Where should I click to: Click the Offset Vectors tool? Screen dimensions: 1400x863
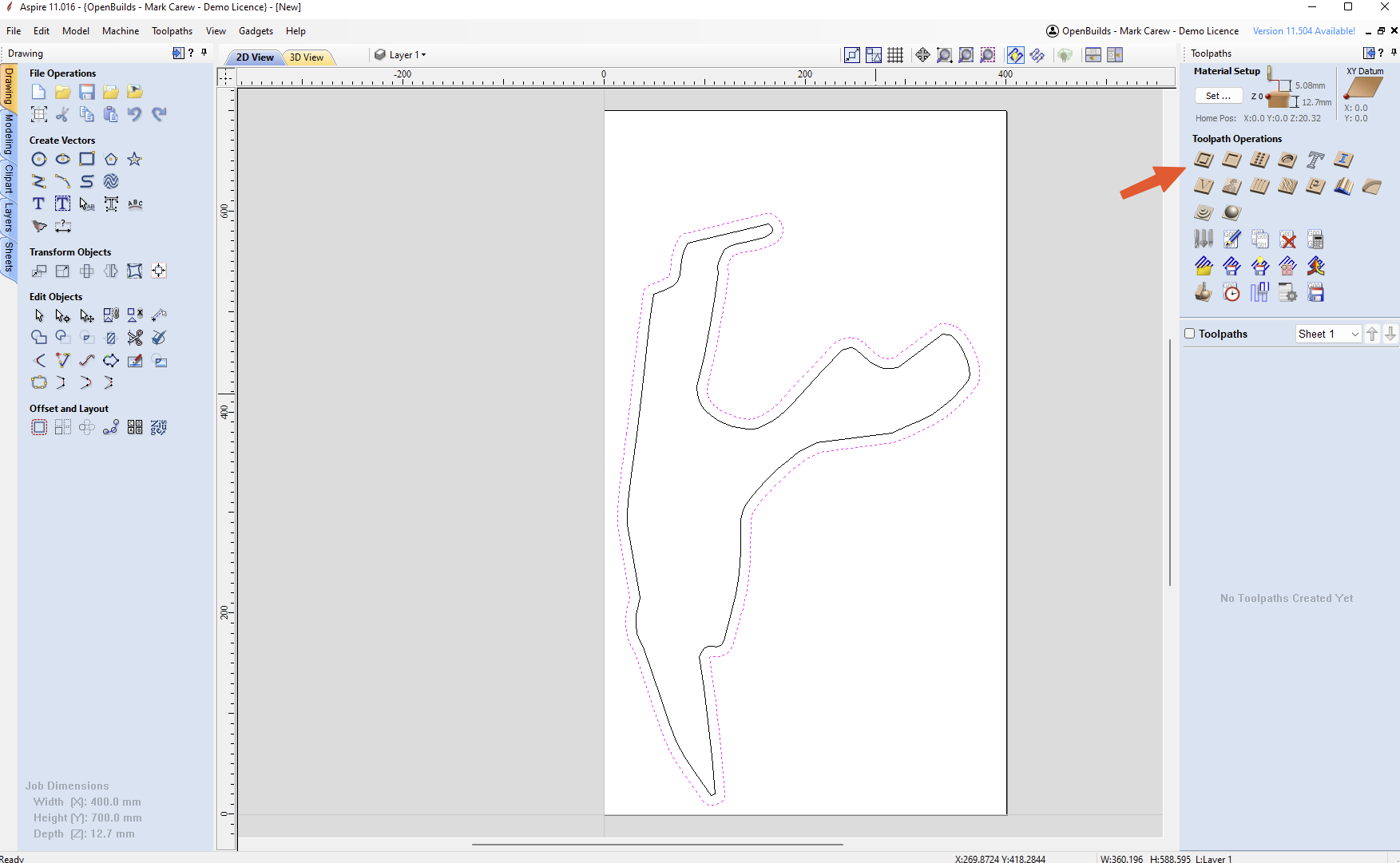(x=38, y=427)
